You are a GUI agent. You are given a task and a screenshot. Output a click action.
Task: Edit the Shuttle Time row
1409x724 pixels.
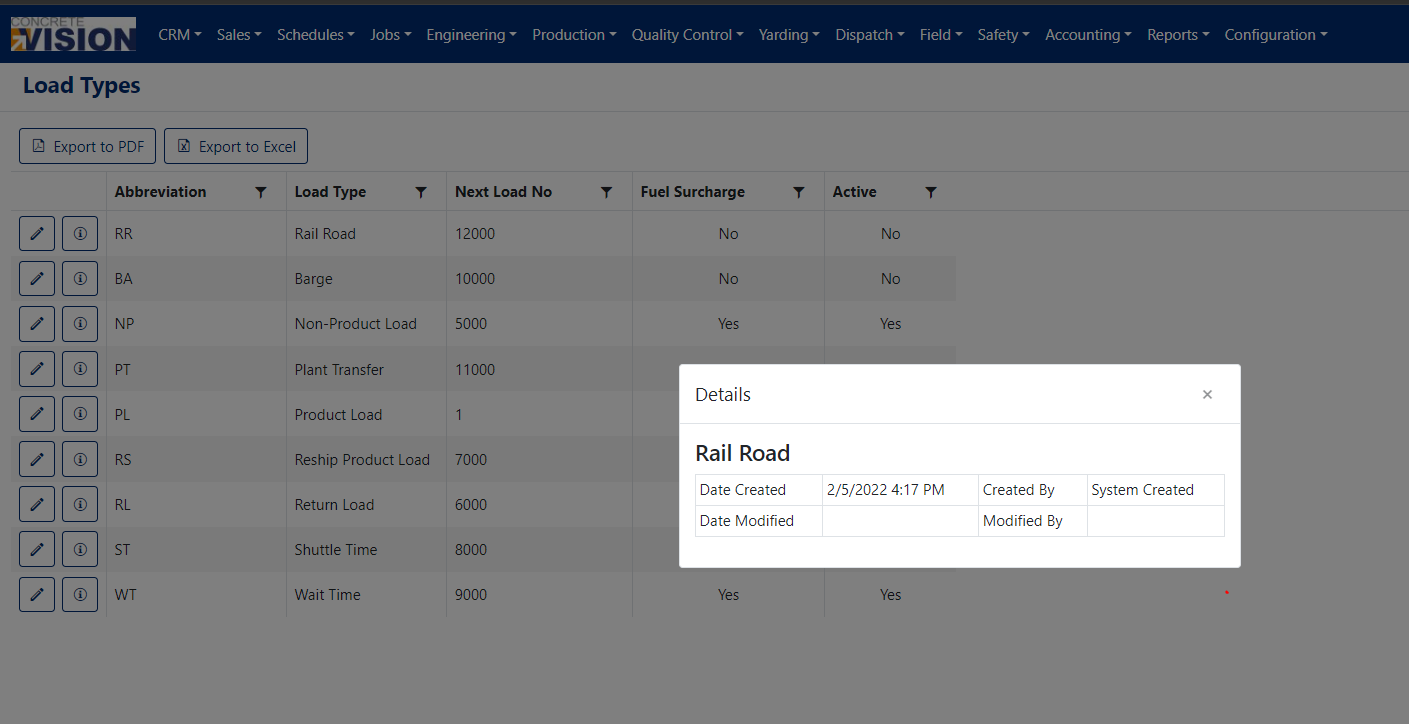(x=37, y=549)
